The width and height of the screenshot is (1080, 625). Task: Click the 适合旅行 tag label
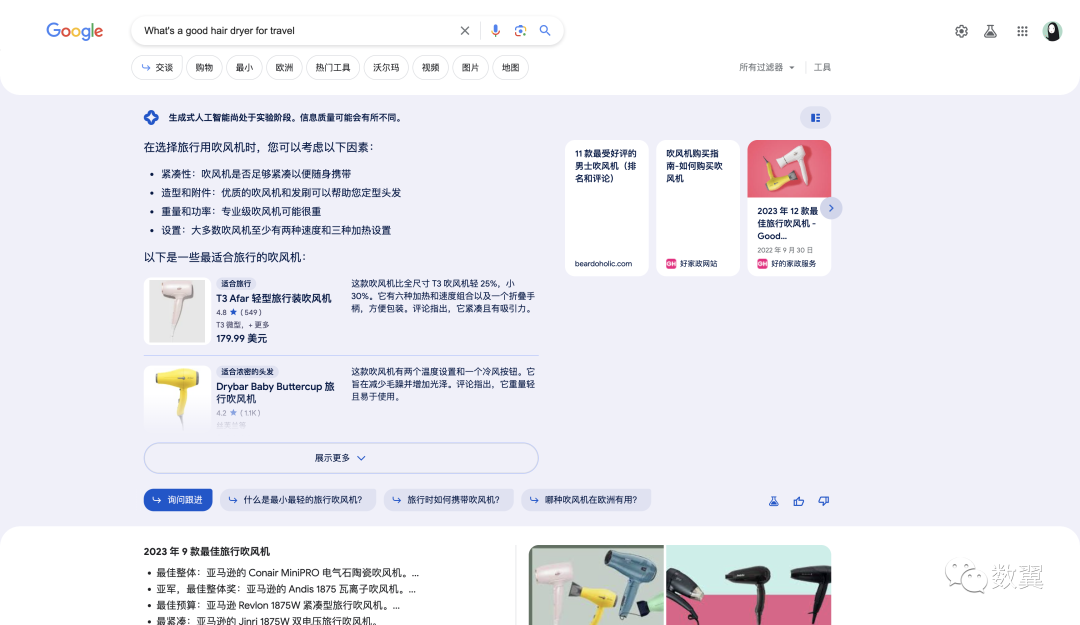click(236, 283)
